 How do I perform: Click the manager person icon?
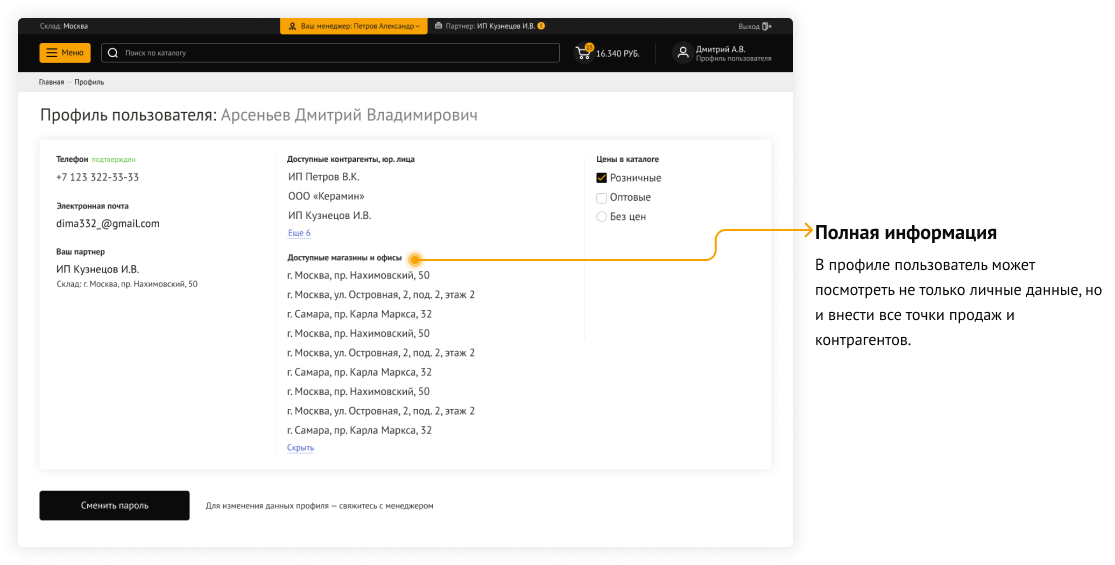click(x=292, y=26)
